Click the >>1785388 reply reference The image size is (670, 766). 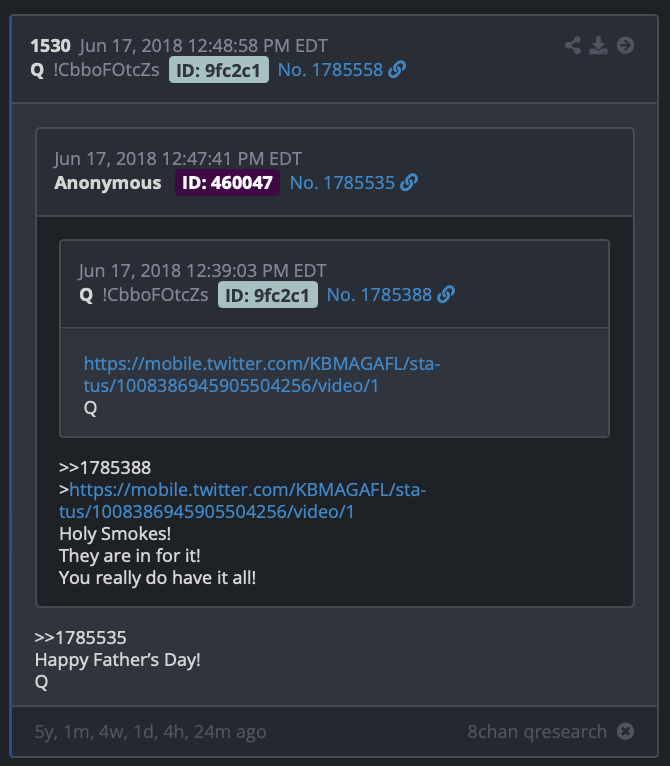[x=105, y=468]
